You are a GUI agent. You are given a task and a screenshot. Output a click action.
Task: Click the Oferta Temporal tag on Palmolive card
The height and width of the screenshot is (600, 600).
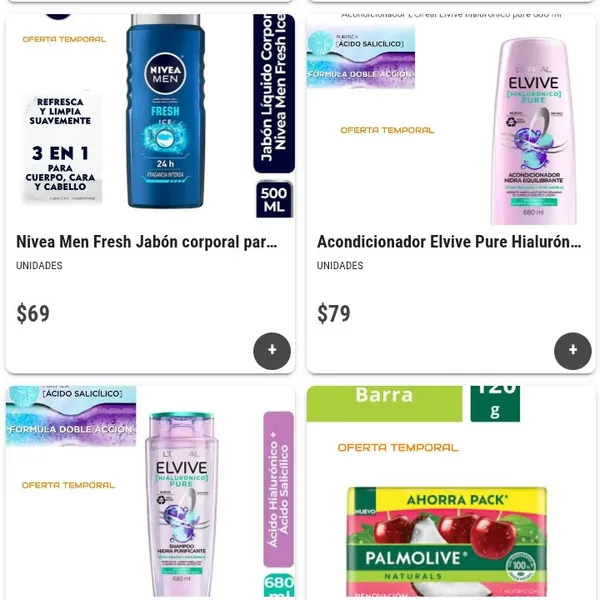tap(398, 447)
